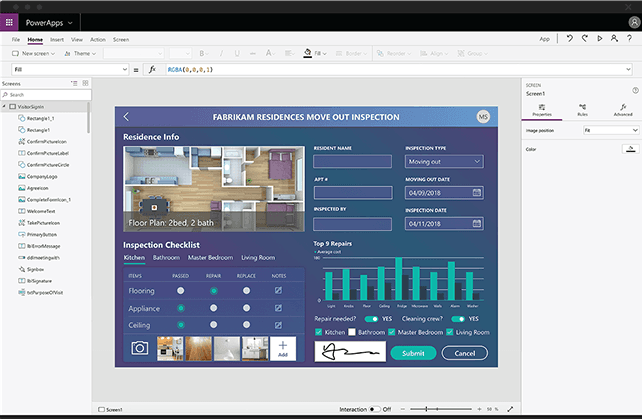Uncheck the Living Room checkbox
The image size is (642, 419).
pyautogui.click(x=450, y=332)
